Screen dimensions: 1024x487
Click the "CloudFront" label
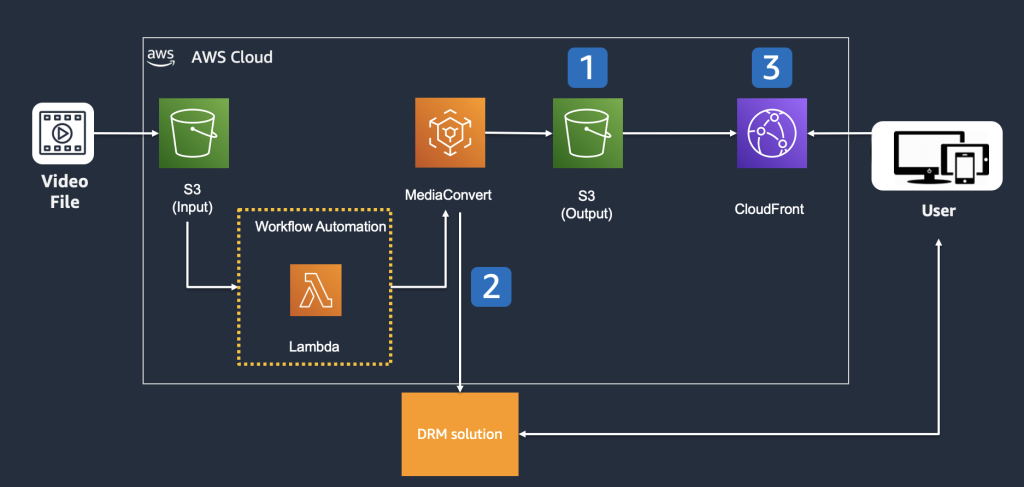[769, 210]
